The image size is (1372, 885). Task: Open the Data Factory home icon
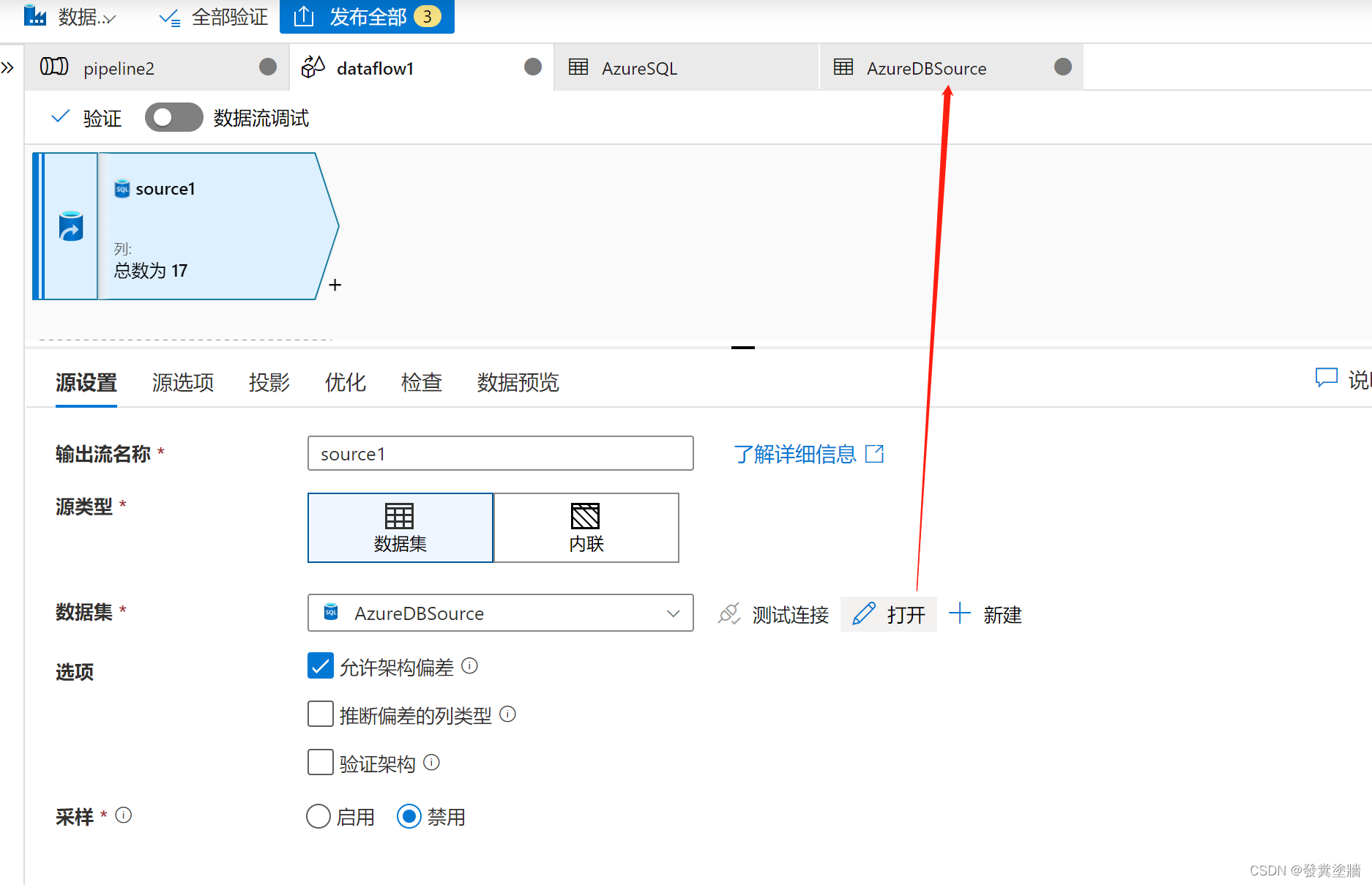(x=37, y=16)
